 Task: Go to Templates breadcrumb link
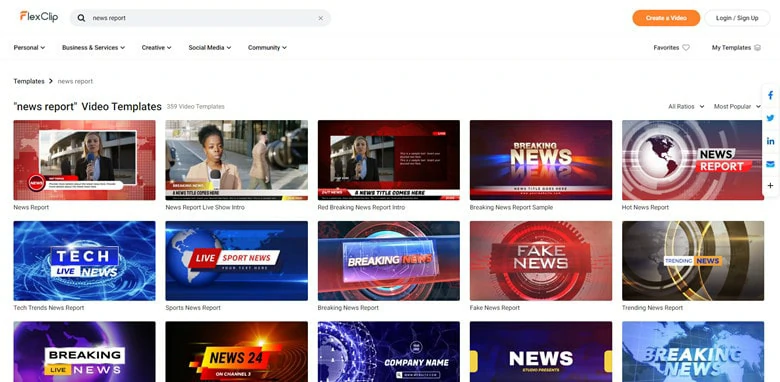pyautogui.click(x=29, y=81)
